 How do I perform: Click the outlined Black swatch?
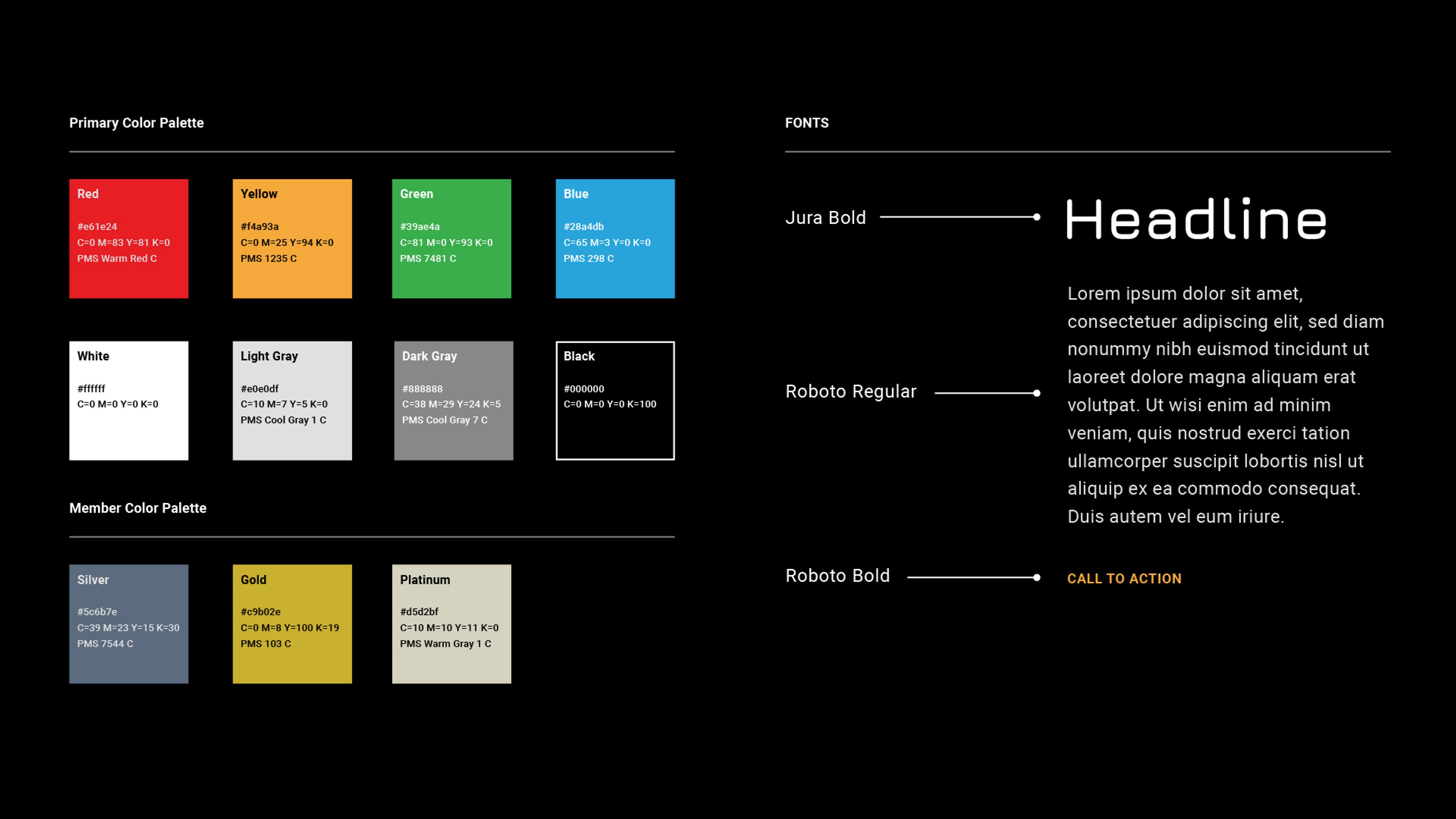pyautogui.click(x=614, y=400)
